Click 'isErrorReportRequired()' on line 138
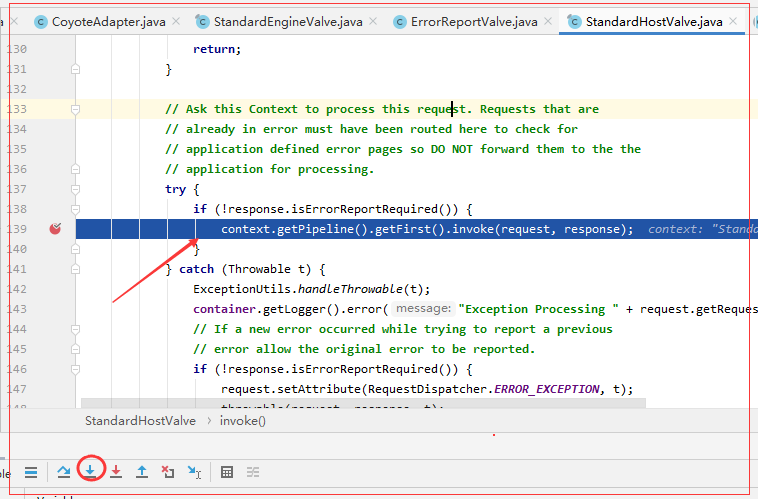The height and width of the screenshot is (499, 758). tap(371, 209)
